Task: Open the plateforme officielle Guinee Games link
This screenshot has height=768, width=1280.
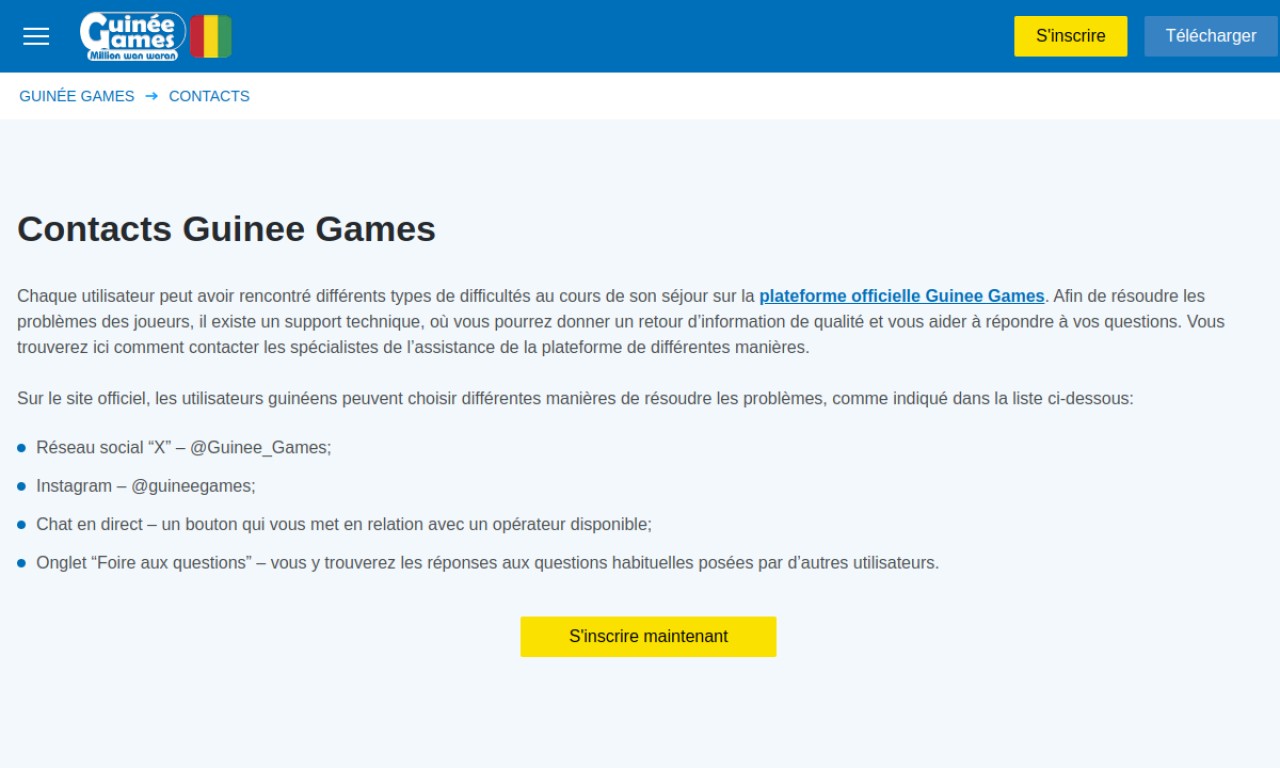Action: point(901,296)
